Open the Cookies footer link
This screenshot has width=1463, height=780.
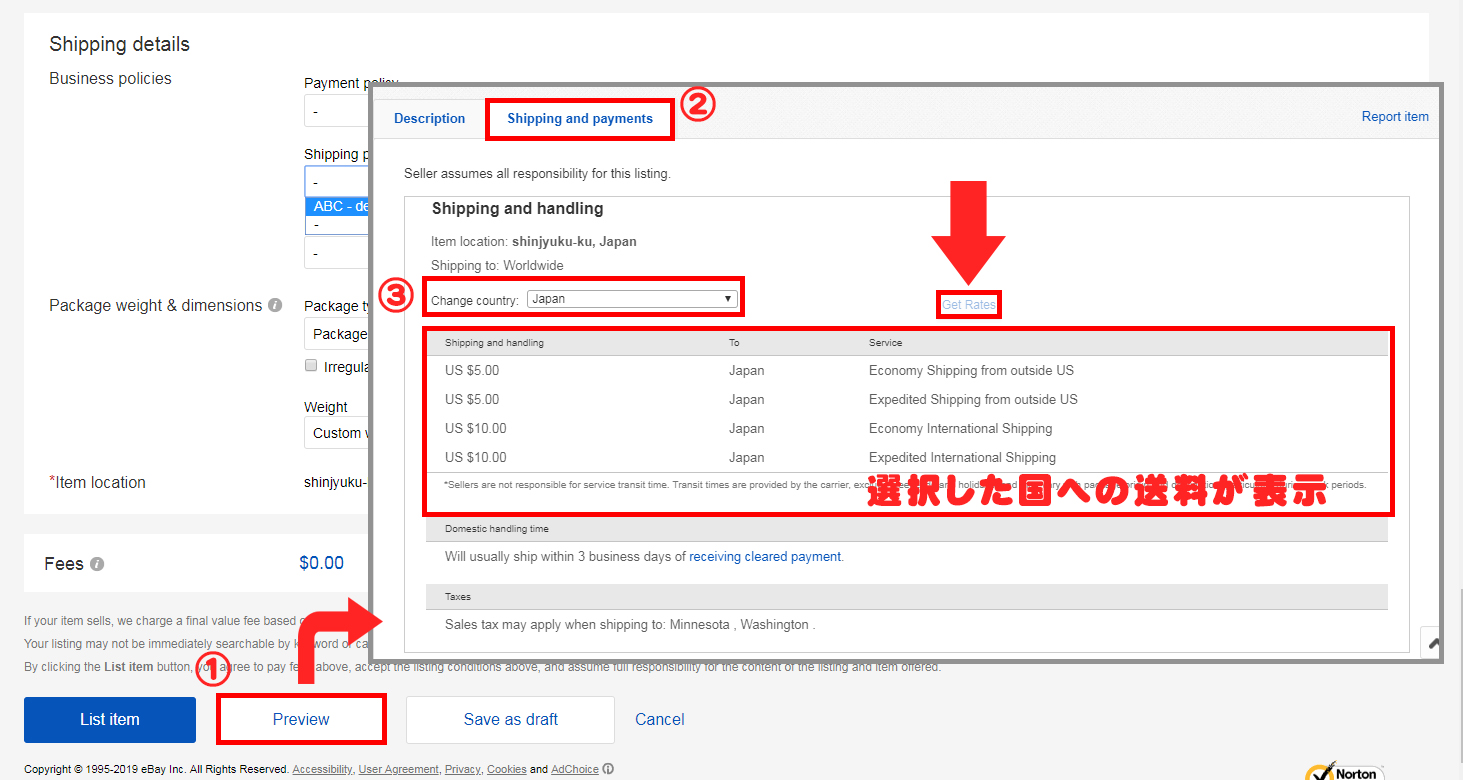(506, 770)
